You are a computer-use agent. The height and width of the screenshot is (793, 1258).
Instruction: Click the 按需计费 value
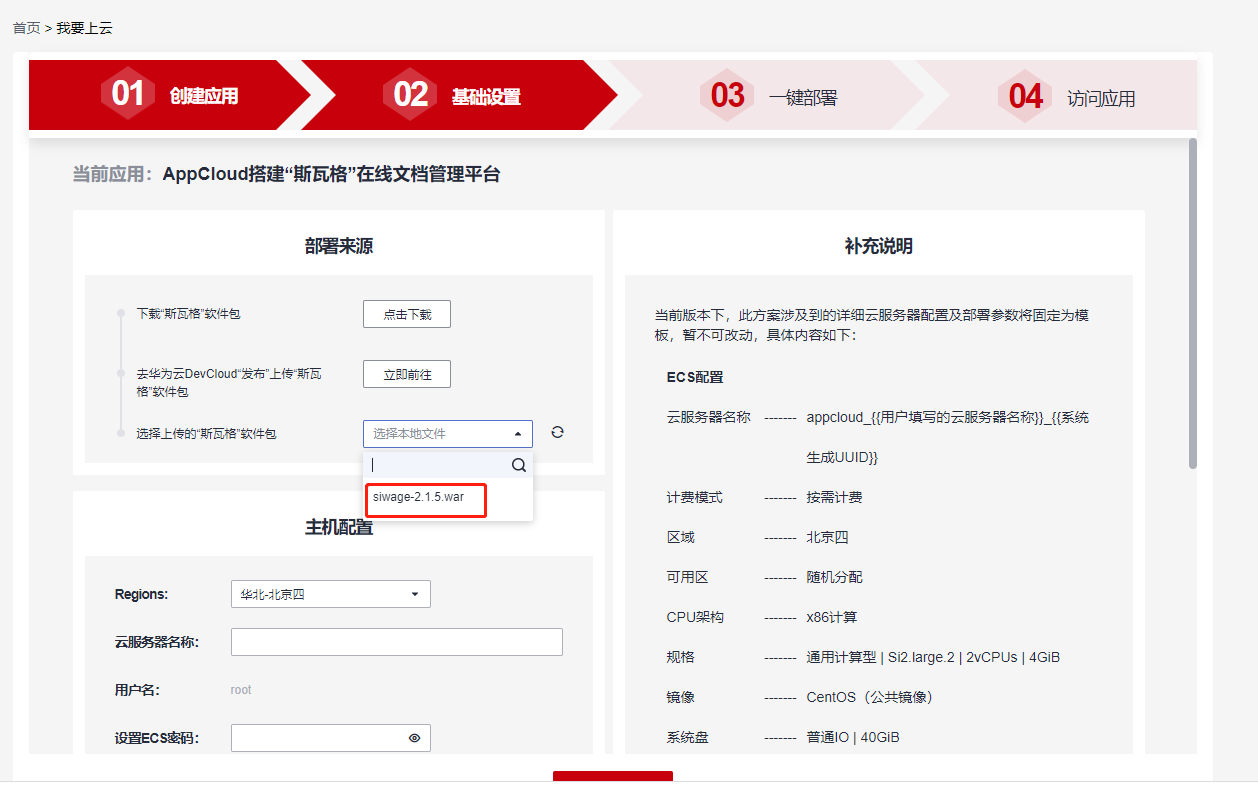tap(834, 497)
